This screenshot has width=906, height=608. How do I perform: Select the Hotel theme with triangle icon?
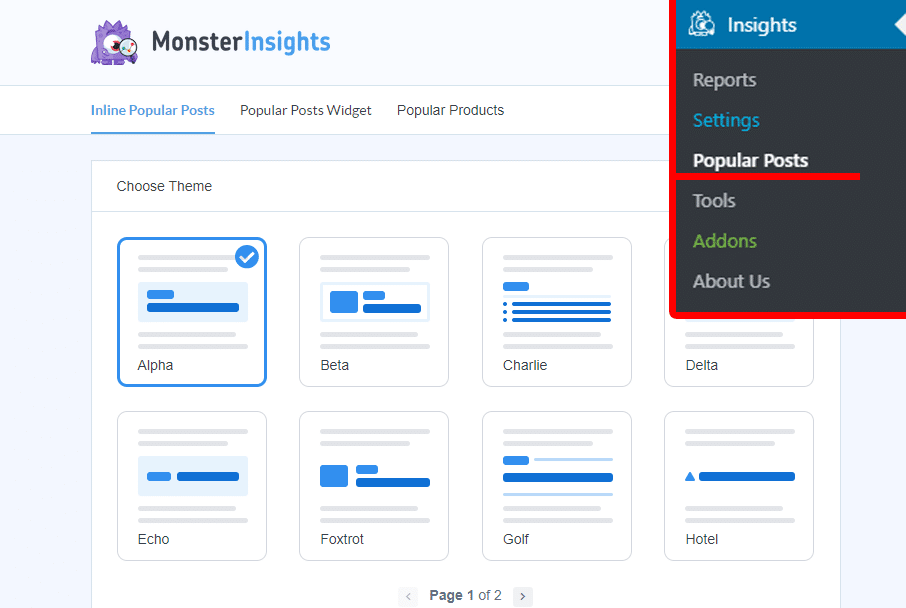(x=738, y=485)
